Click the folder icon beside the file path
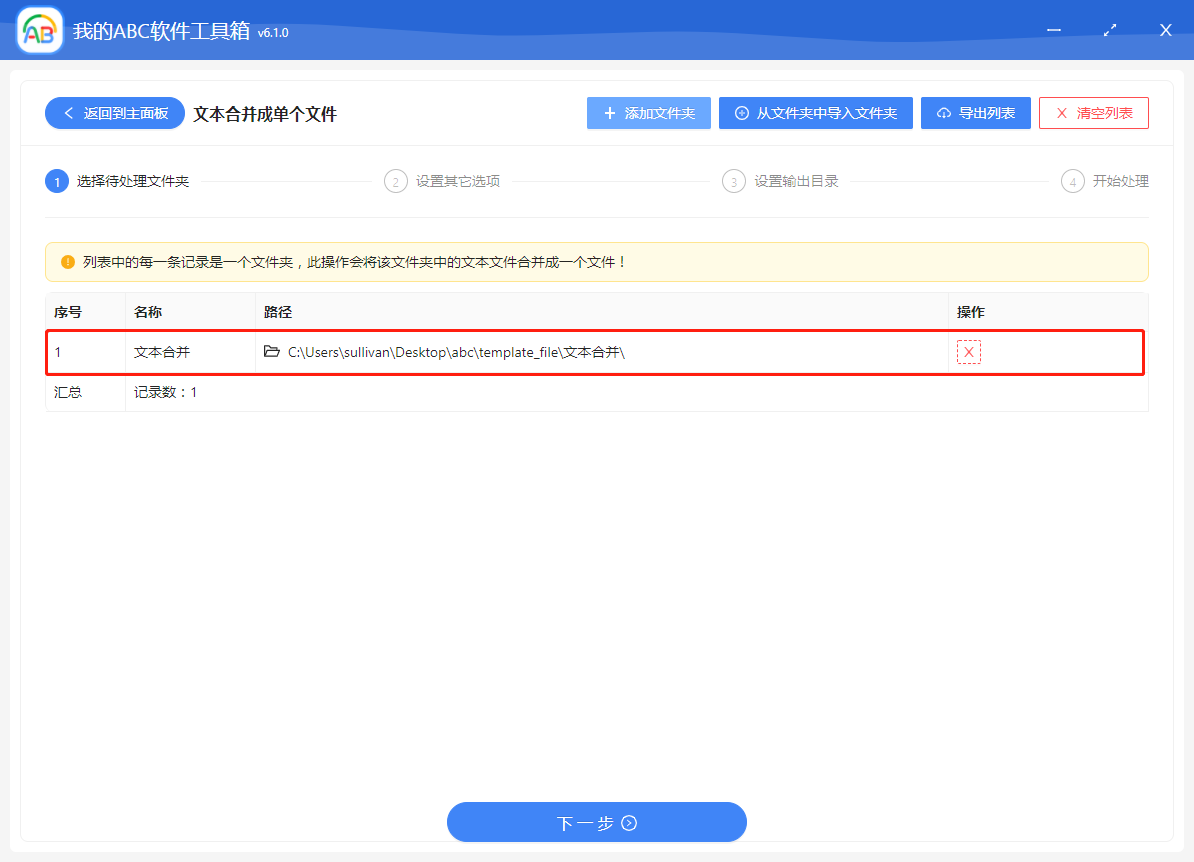The width and height of the screenshot is (1194, 862). 272,352
